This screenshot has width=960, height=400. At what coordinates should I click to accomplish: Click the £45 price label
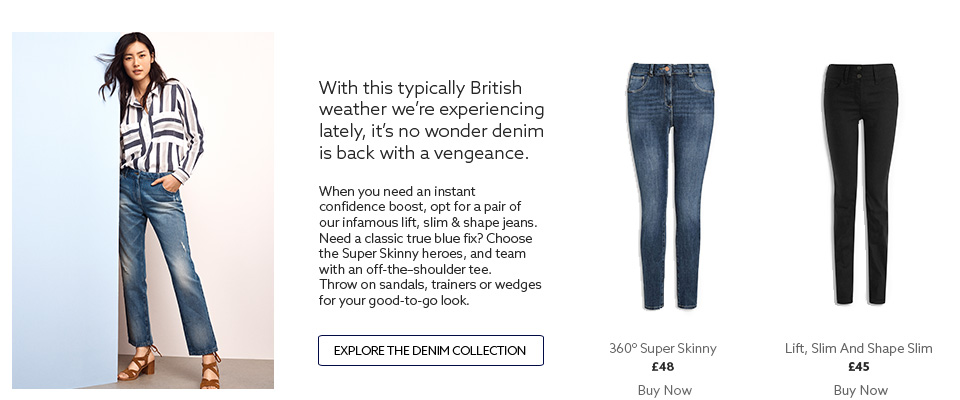[x=859, y=367]
